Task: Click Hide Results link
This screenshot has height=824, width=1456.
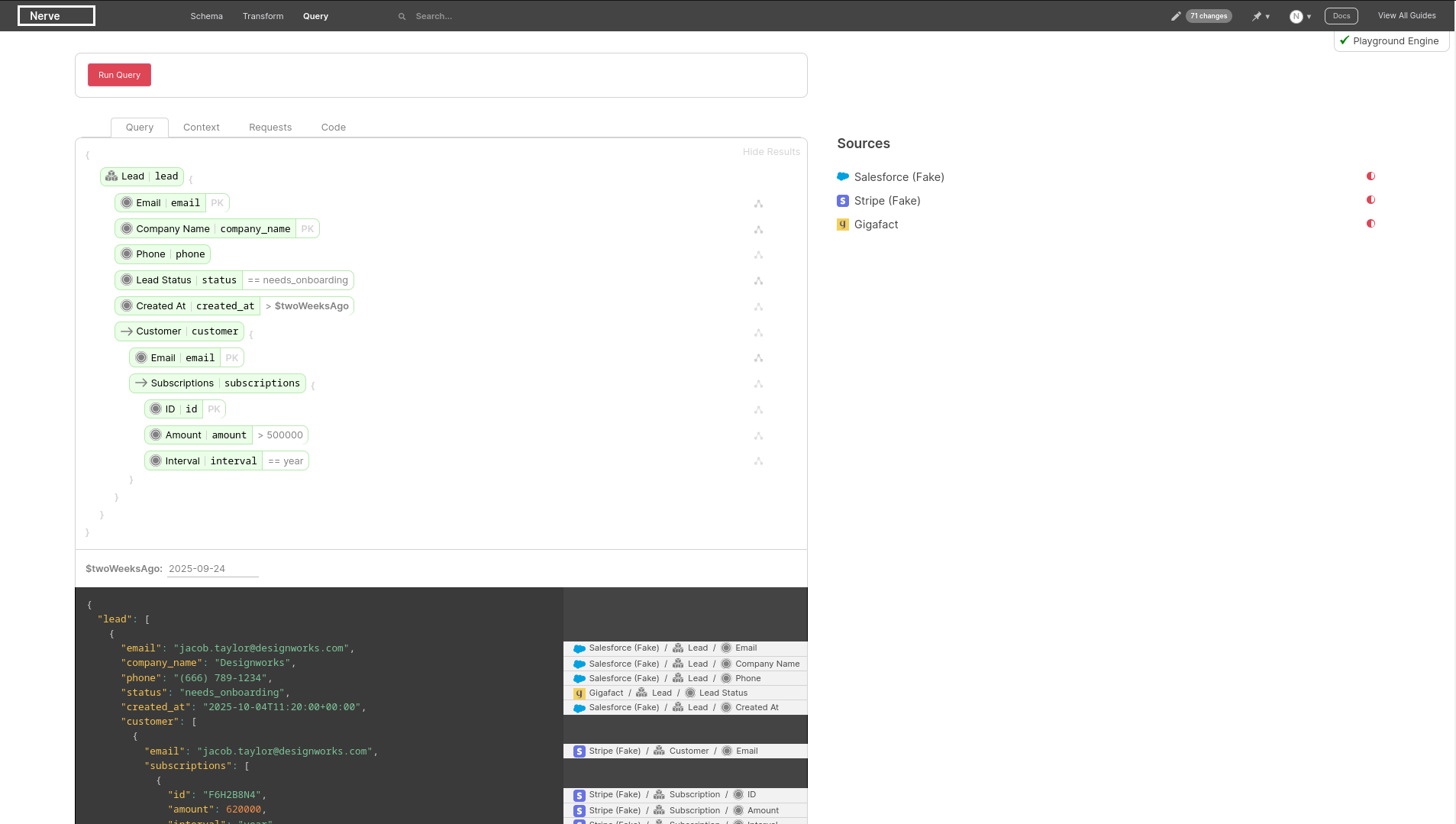Action: [x=771, y=152]
